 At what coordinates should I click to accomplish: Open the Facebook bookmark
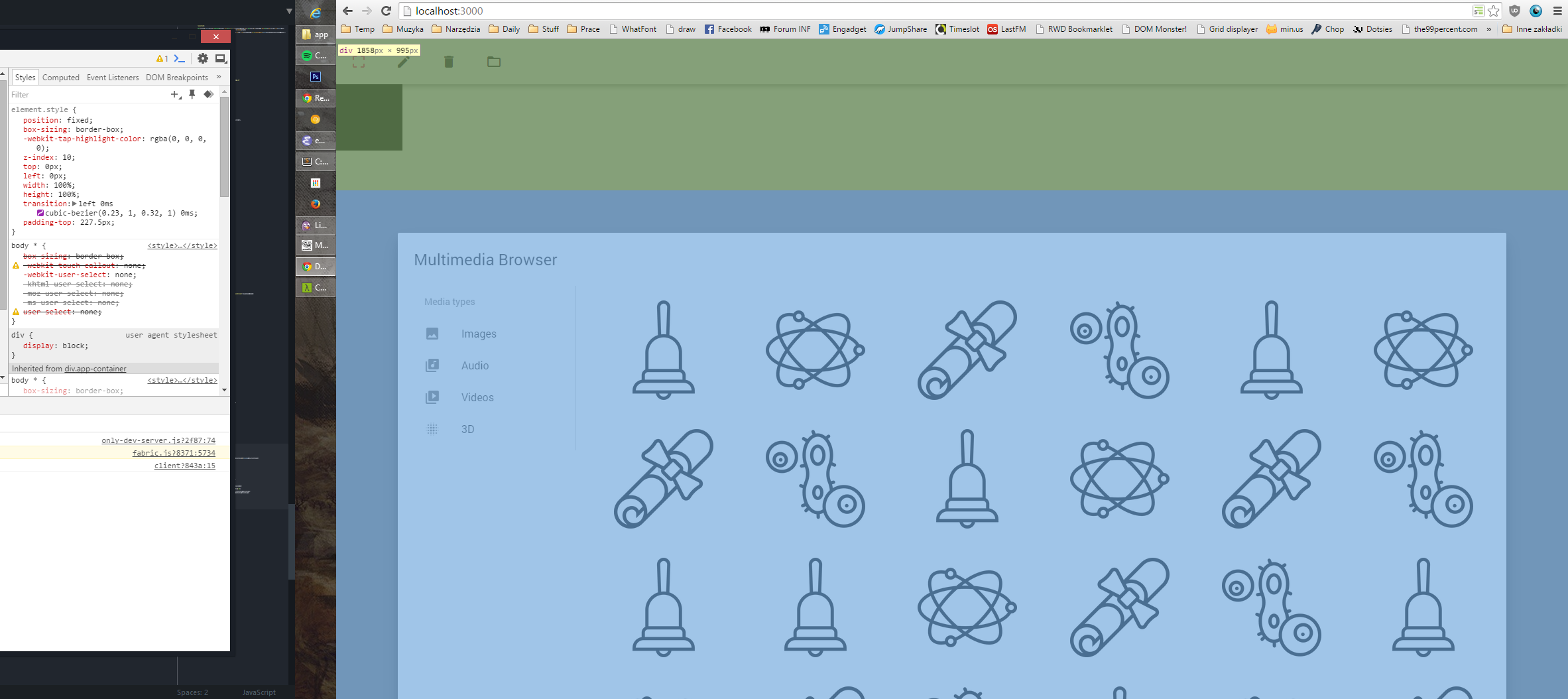(728, 29)
